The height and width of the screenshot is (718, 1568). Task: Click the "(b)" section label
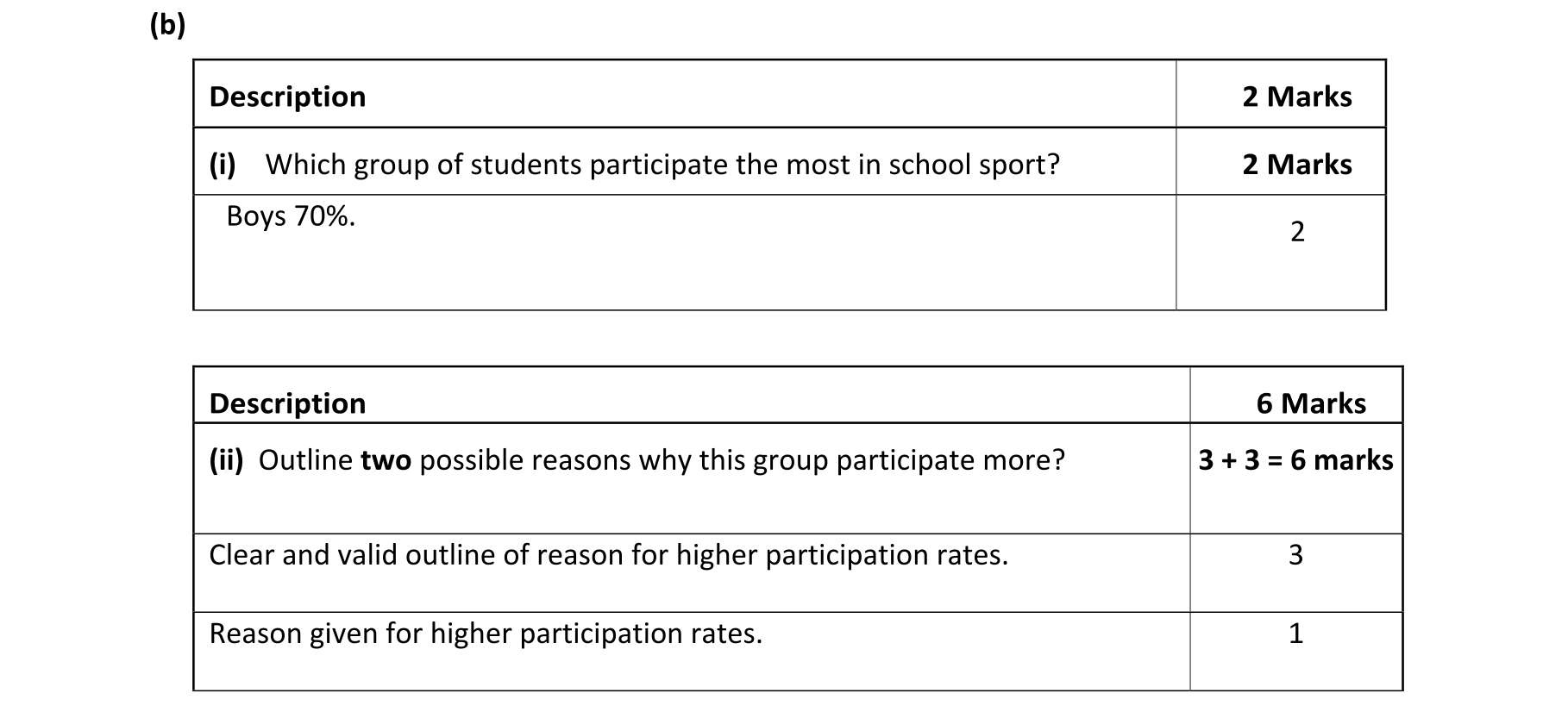pos(167,26)
